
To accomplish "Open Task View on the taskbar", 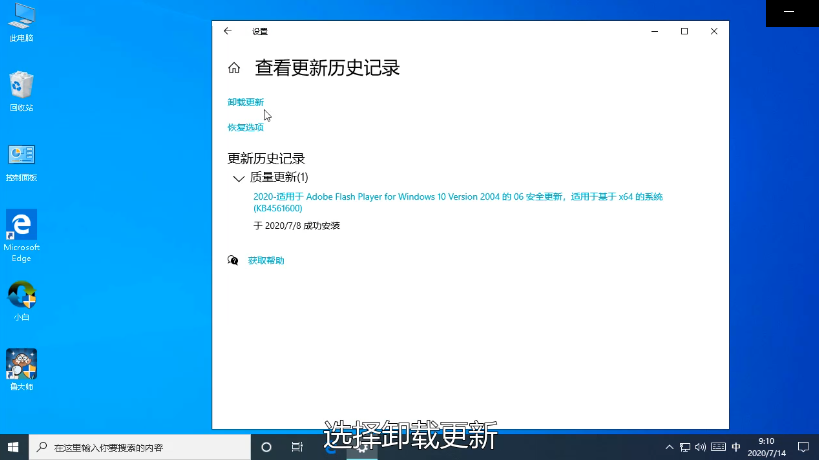I will tap(297, 446).
